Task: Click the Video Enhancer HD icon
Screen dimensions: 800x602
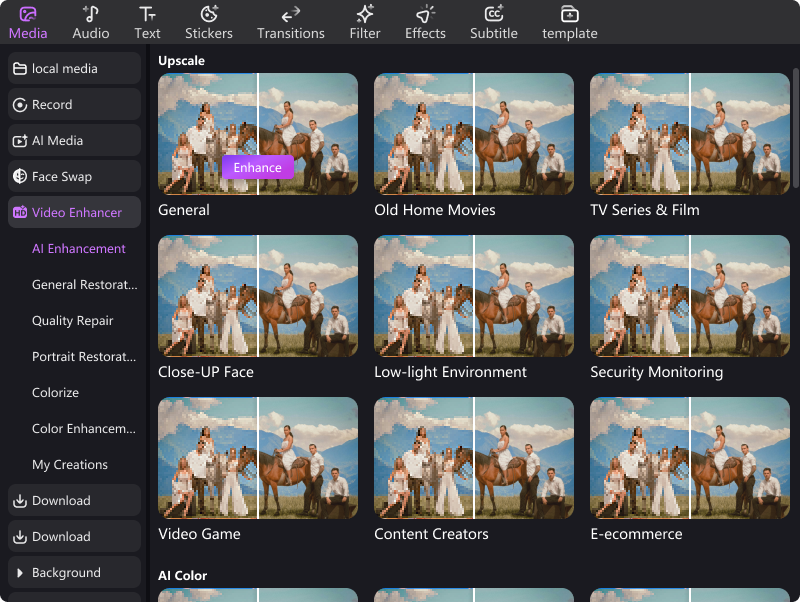Action: [x=20, y=212]
